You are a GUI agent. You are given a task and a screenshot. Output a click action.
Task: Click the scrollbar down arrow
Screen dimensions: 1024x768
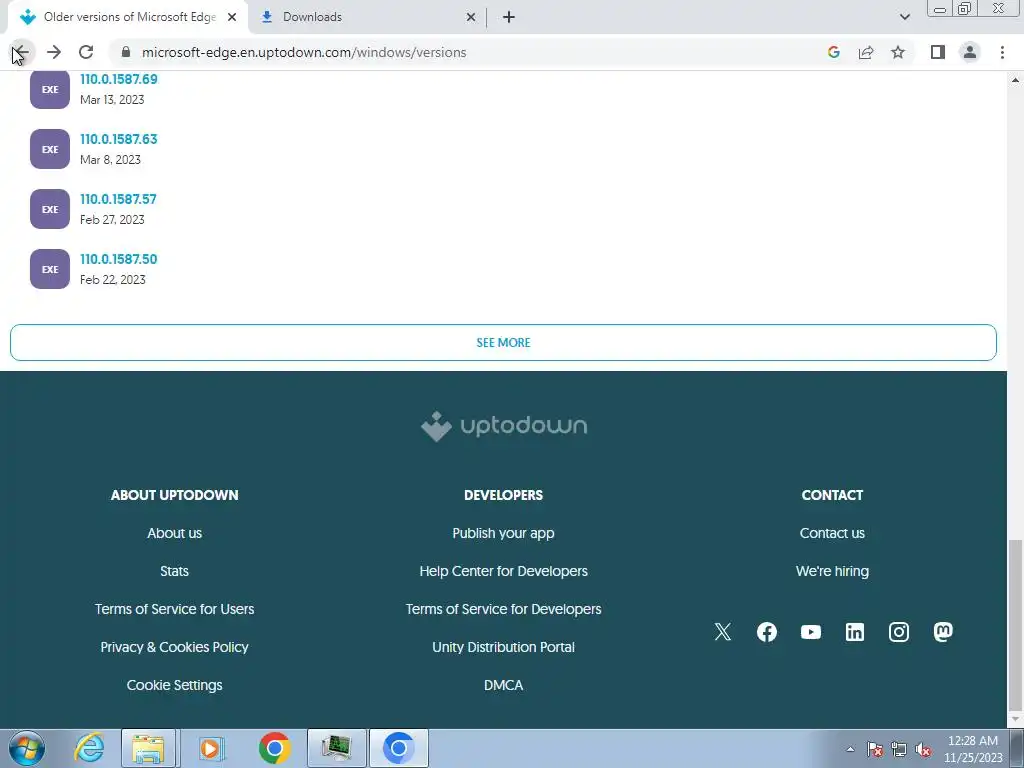point(1015,719)
